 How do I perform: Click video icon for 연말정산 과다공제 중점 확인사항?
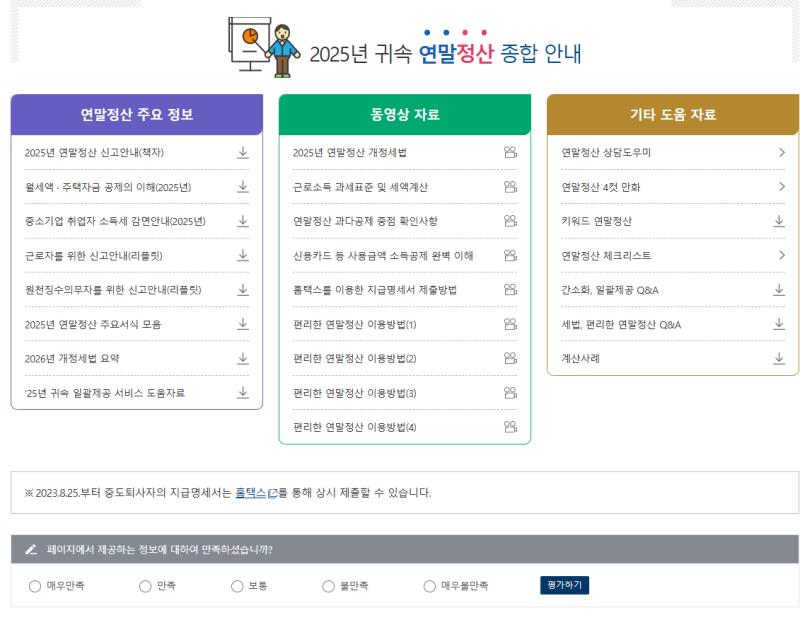[x=510, y=221]
